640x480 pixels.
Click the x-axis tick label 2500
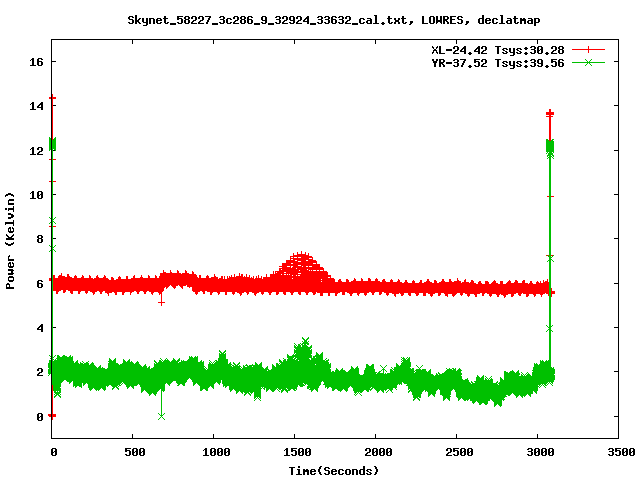pos(459,452)
